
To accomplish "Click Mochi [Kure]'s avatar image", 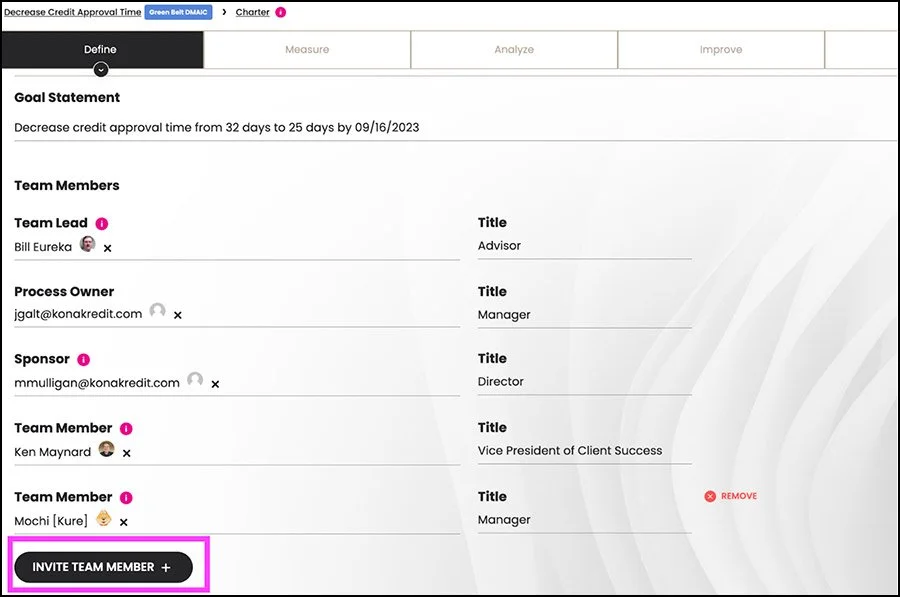I will click(x=103, y=518).
